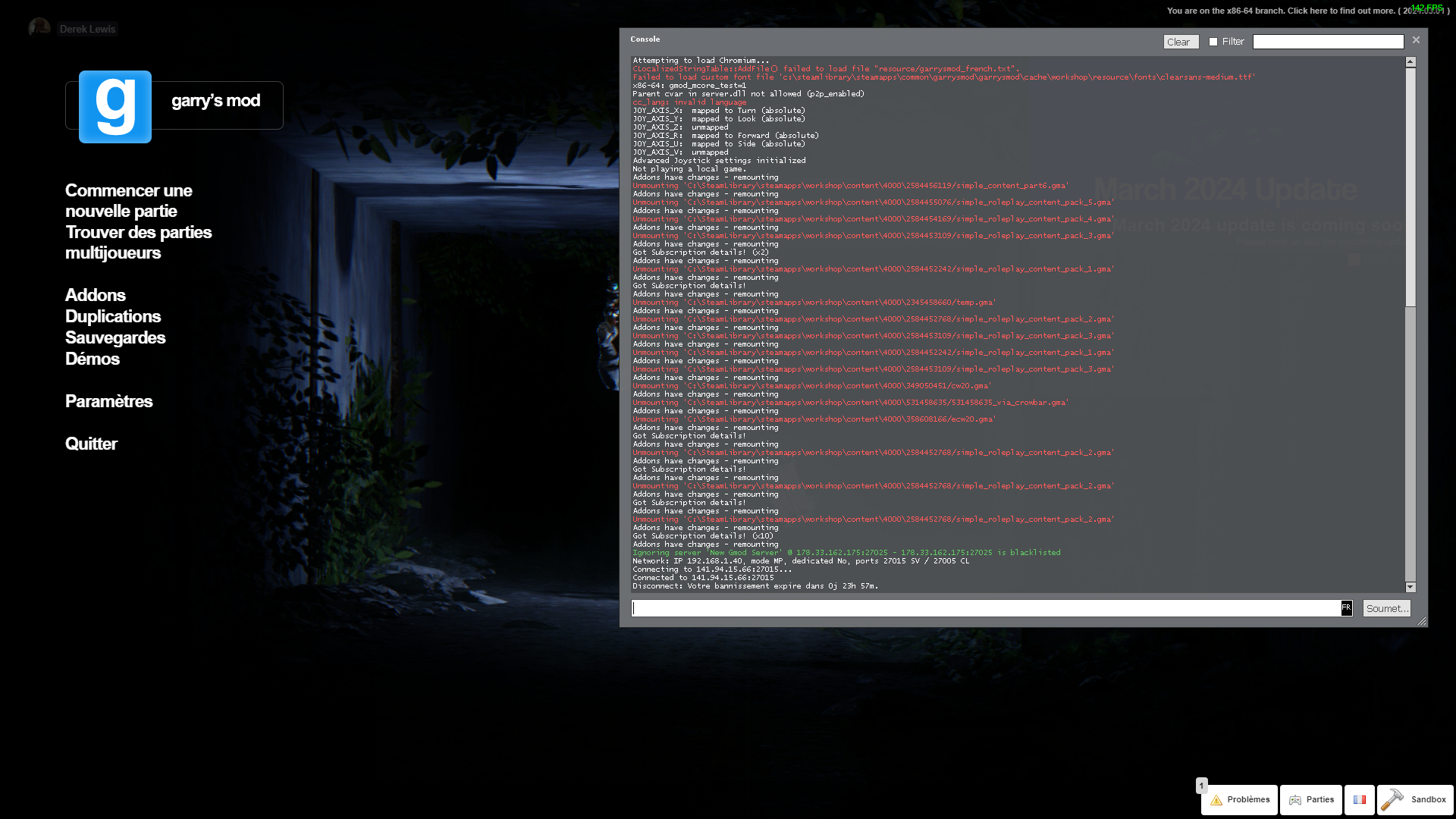Open the Addons menu entry
The height and width of the screenshot is (819, 1456).
[96, 295]
